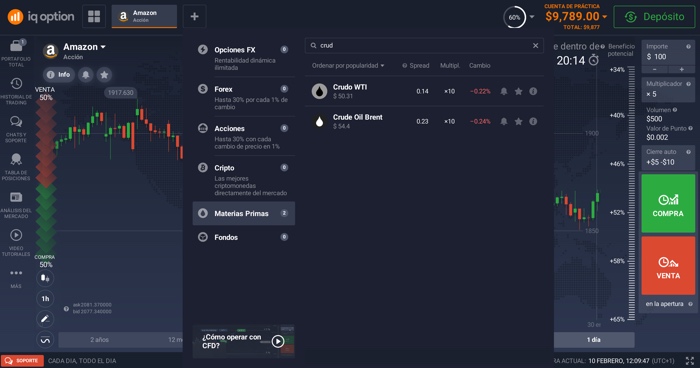Click the green Depósito button
Screen dimensions: 700x368
[654, 17]
